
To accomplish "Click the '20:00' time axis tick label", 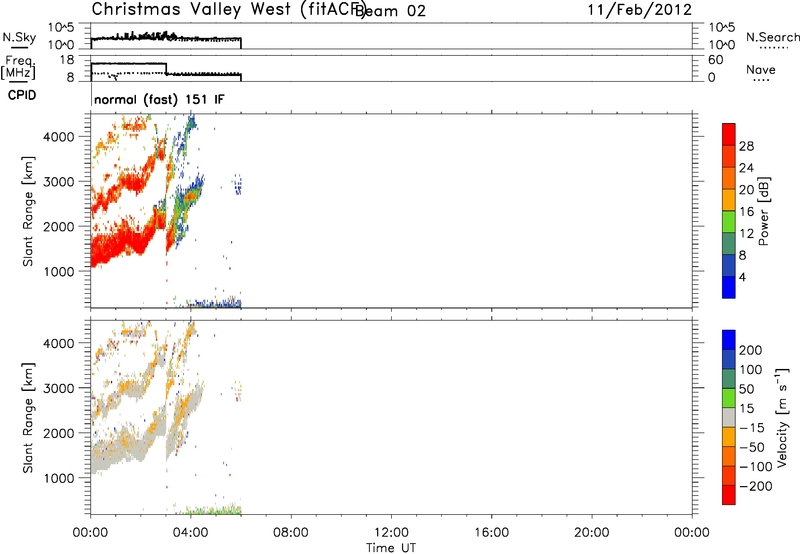I will (592, 533).
